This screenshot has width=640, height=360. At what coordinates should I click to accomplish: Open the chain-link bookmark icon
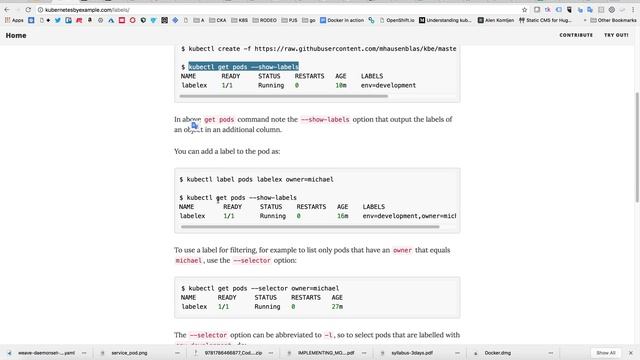pyautogui.click(x=371, y=20)
